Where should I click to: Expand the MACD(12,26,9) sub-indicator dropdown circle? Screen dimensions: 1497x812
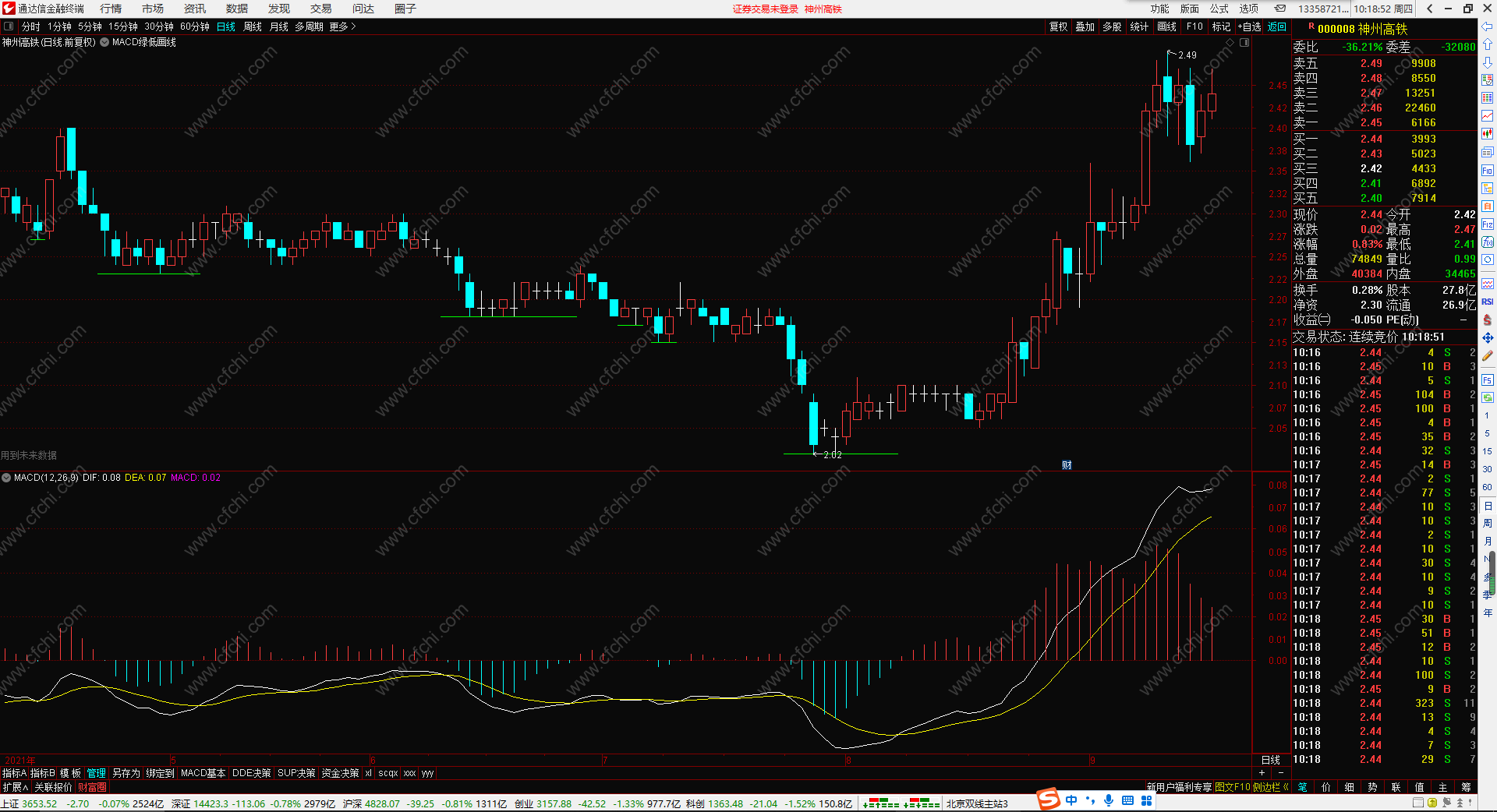6,478
